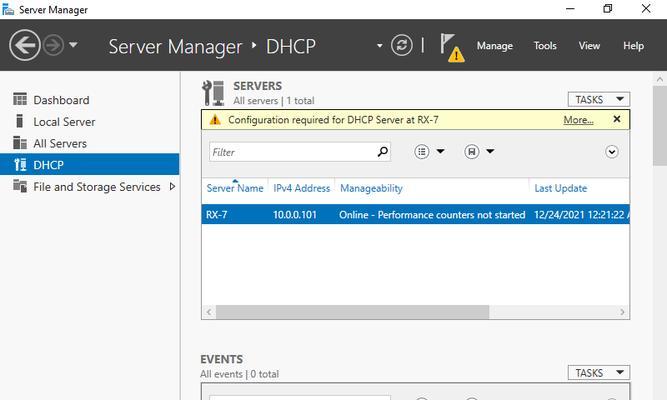This screenshot has width=667, height=400.
Task: Click the magnifier search icon in Filter
Action: click(x=382, y=151)
